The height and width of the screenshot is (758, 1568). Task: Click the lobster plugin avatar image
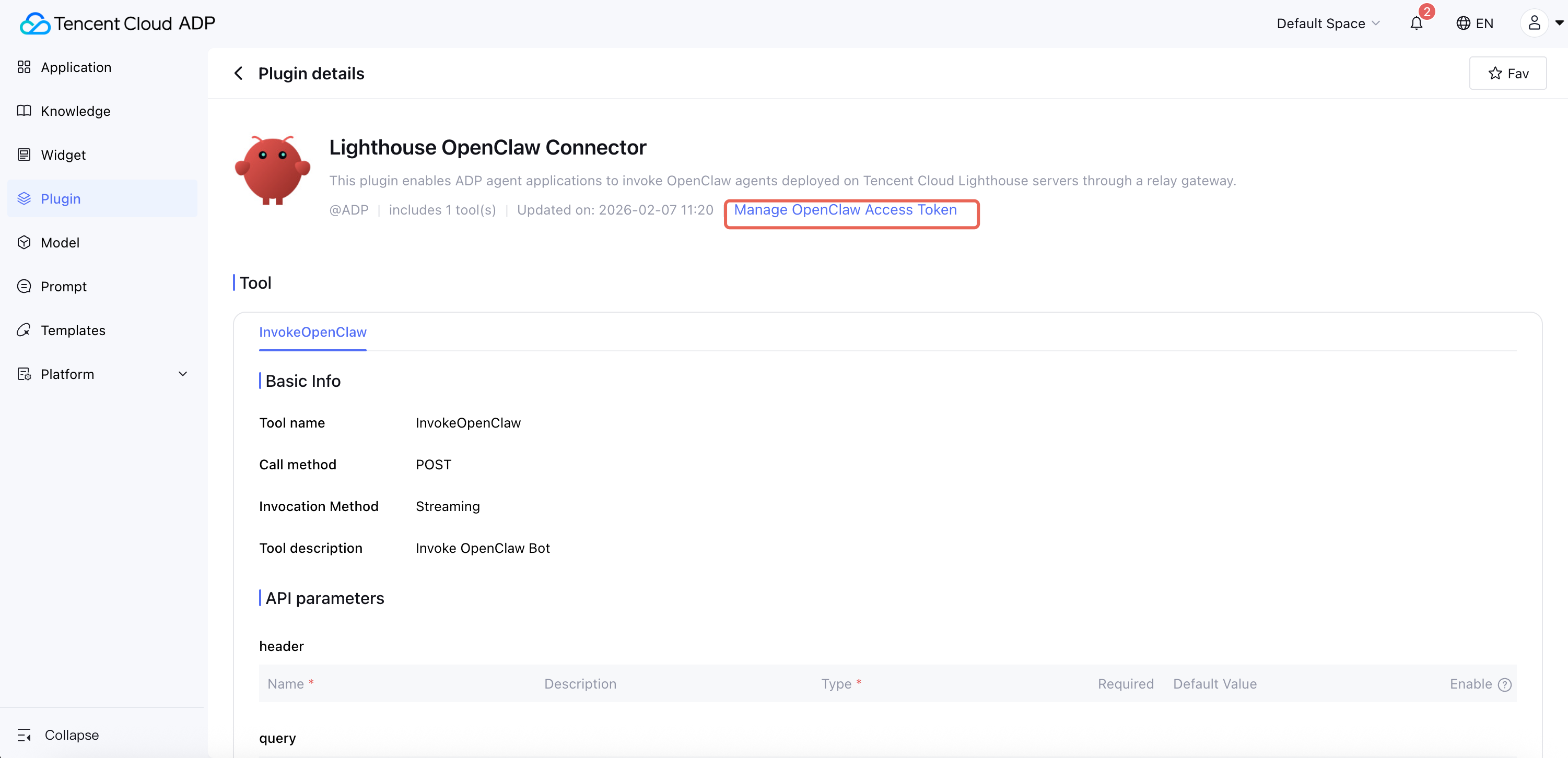(272, 170)
